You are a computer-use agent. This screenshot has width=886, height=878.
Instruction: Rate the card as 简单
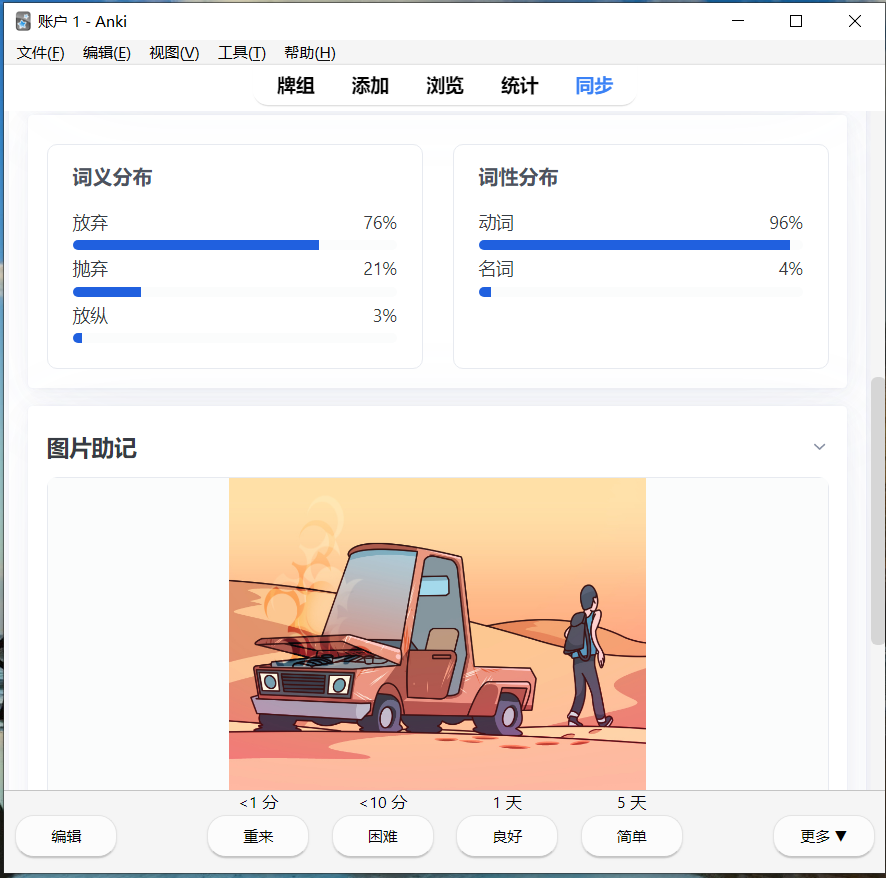(x=632, y=836)
